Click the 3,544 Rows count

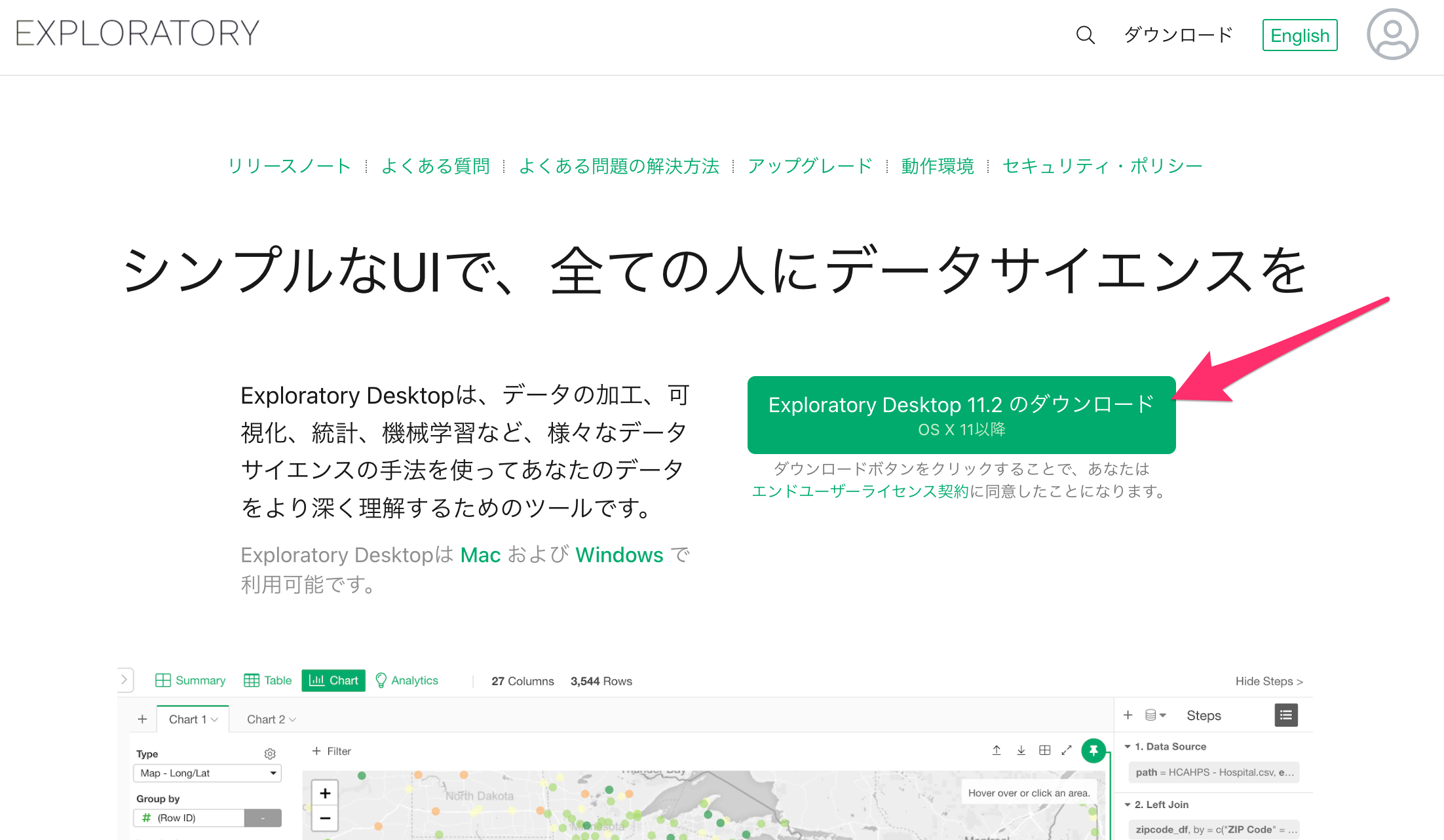(x=601, y=681)
